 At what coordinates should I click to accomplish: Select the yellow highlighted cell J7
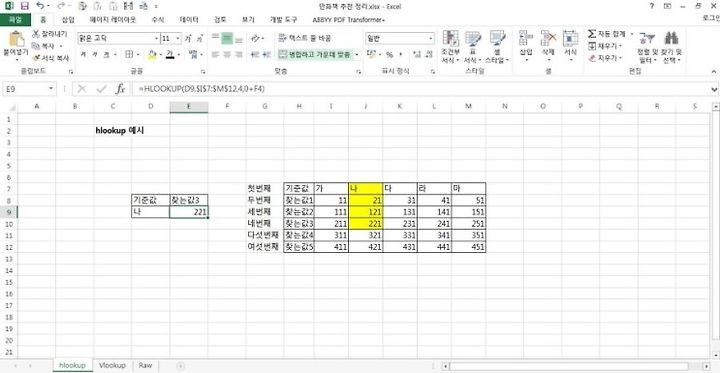point(366,188)
